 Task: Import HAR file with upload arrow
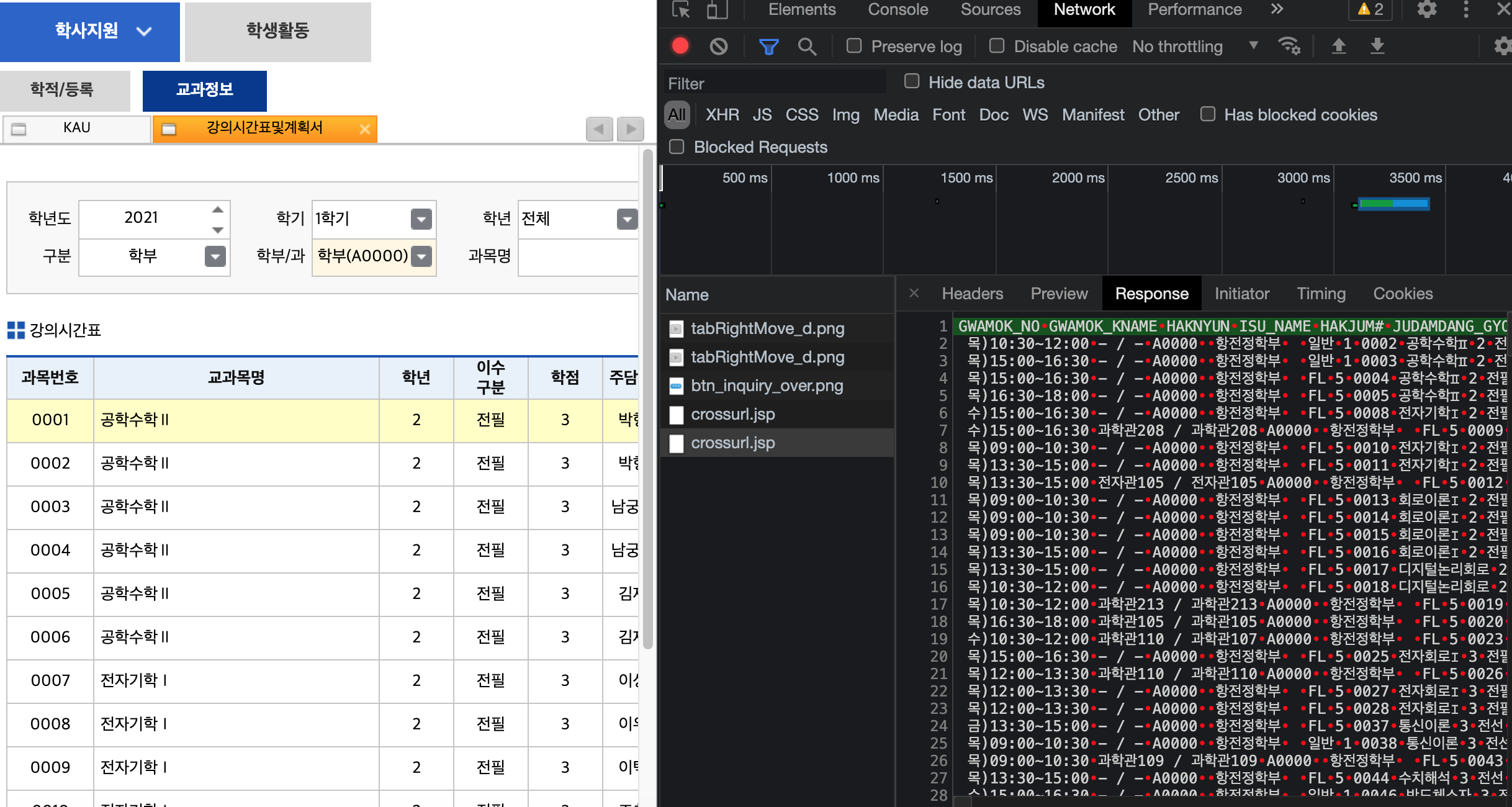tap(1339, 46)
